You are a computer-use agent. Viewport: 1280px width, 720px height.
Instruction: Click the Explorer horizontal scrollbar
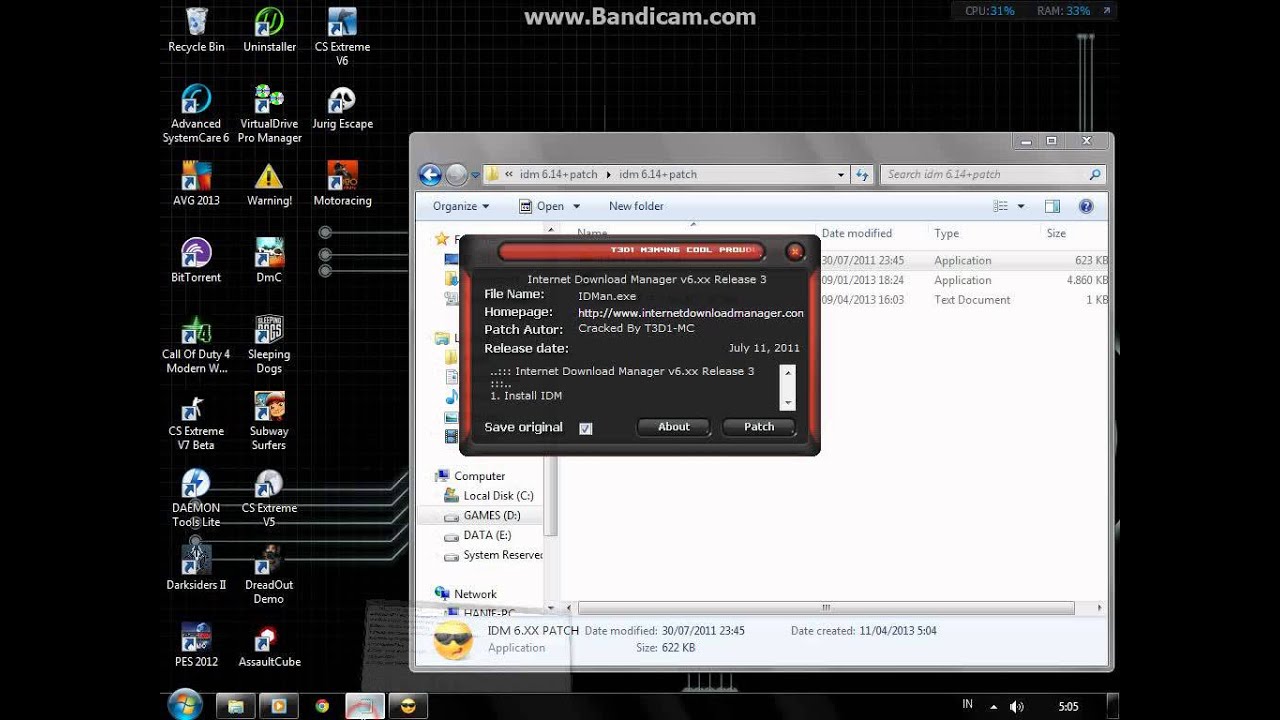tap(826, 607)
